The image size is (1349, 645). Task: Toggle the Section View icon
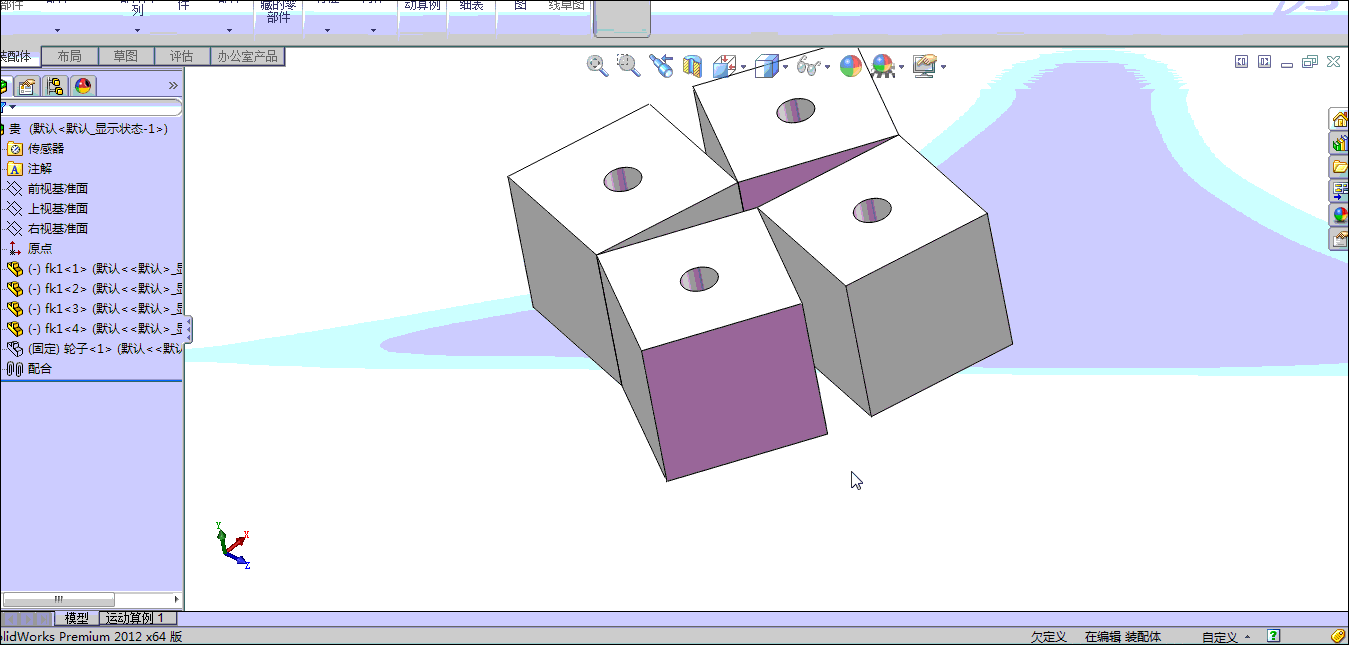click(692, 67)
